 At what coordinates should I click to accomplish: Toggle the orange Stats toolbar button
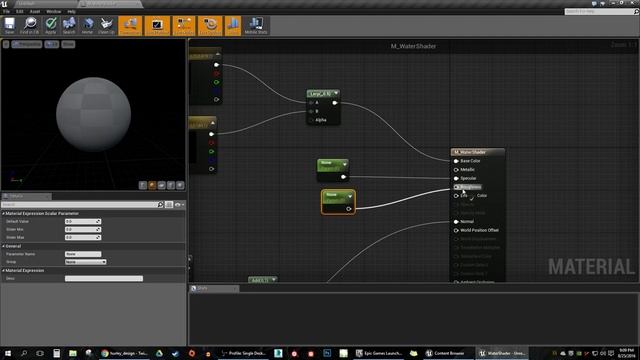tap(233, 25)
